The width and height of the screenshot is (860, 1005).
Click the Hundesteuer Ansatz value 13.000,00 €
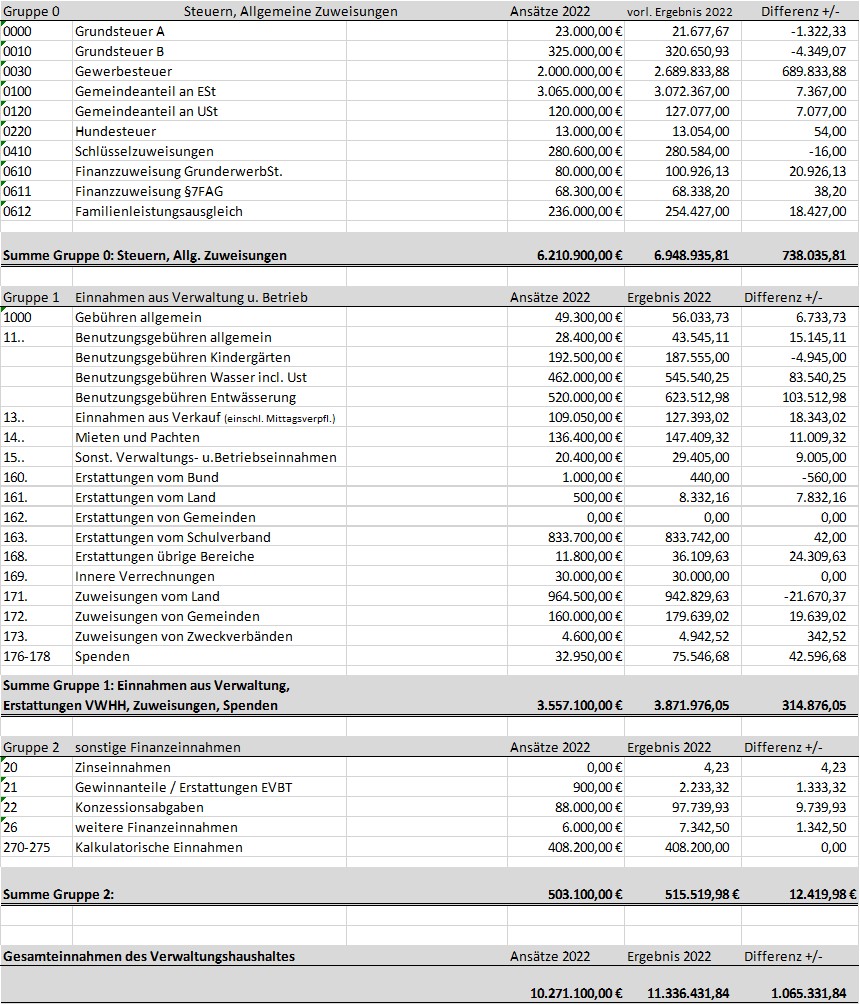pyautogui.click(x=566, y=131)
